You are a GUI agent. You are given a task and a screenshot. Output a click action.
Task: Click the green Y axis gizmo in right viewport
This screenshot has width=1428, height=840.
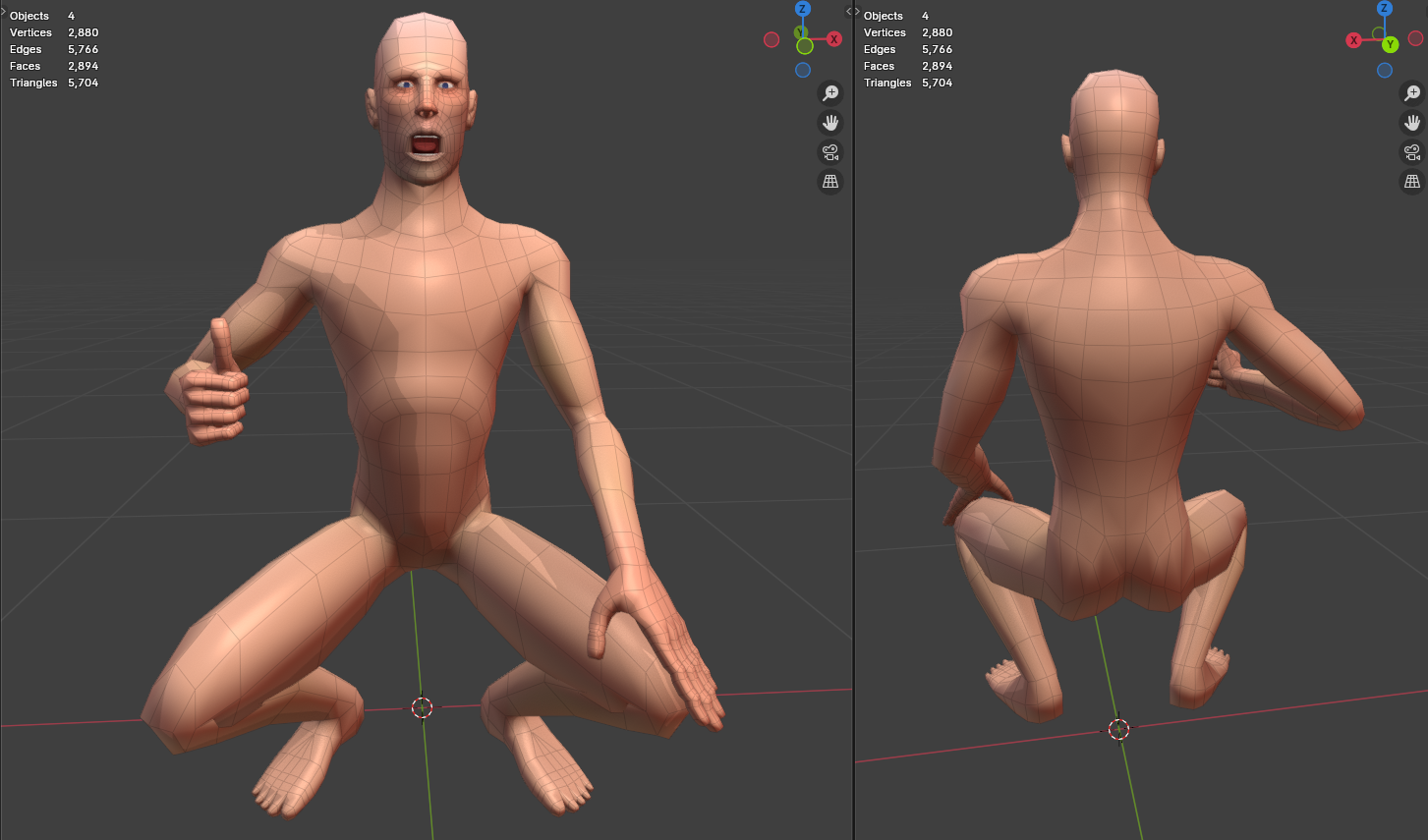click(x=1390, y=45)
